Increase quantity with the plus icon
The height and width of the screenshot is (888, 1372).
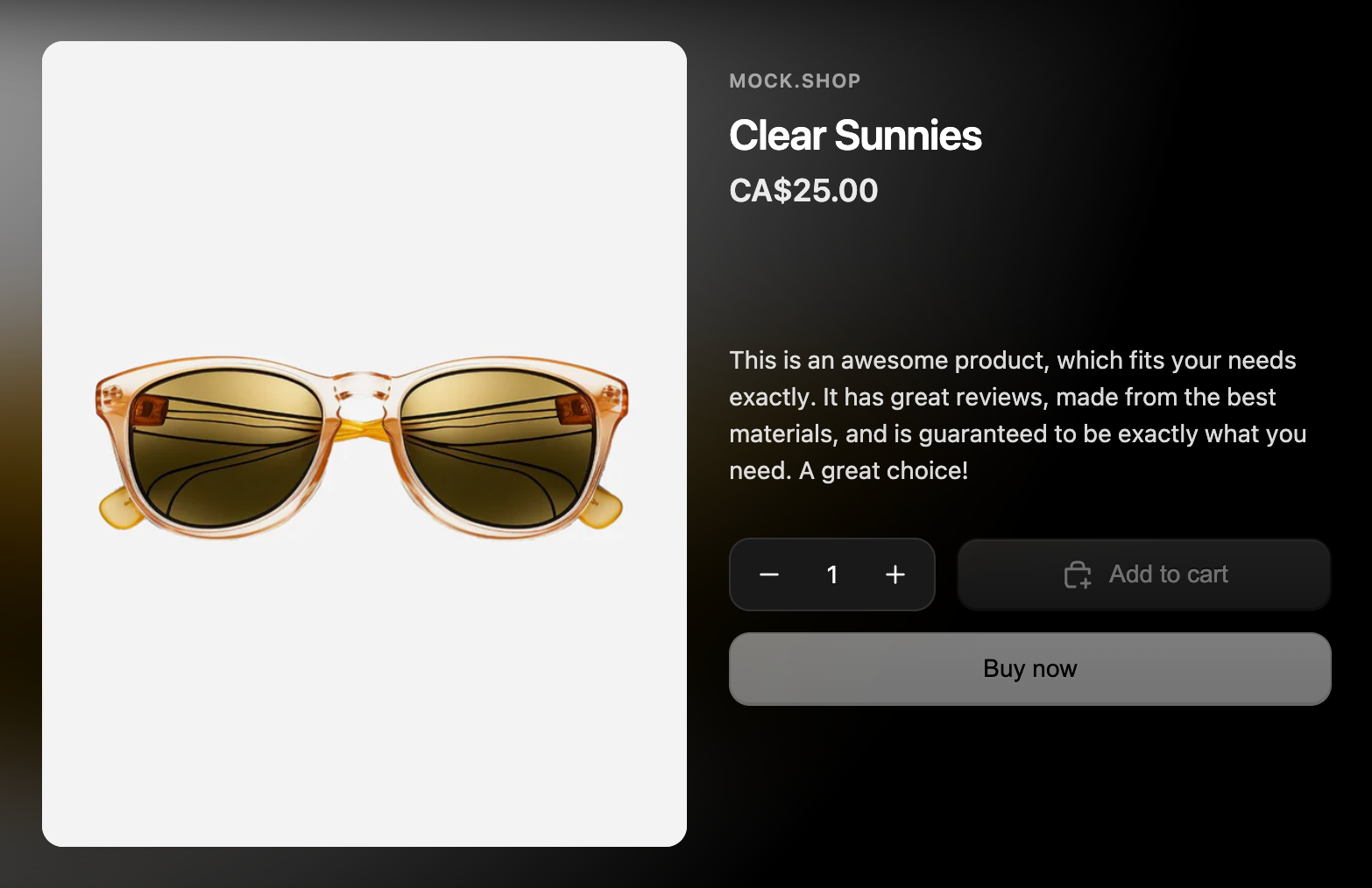pos(895,574)
